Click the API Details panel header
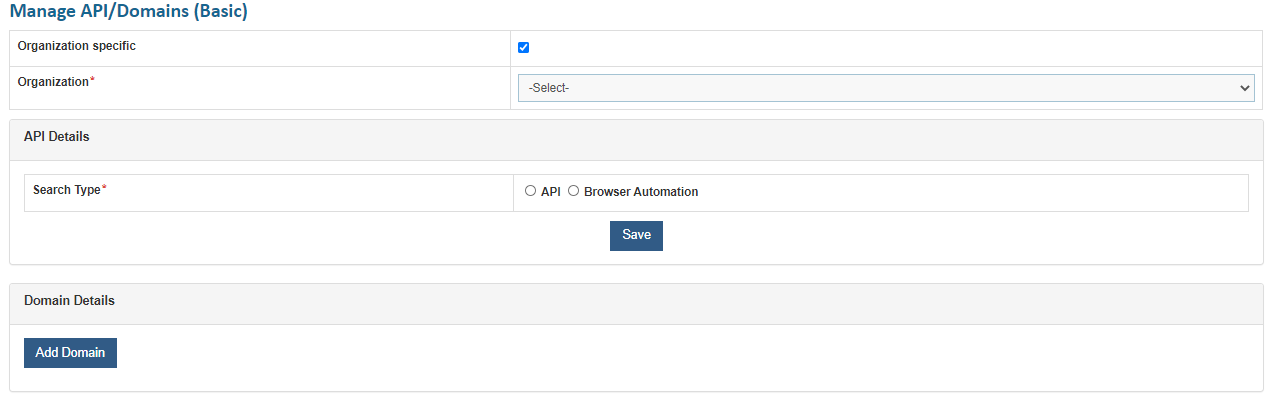The width and height of the screenshot is (1277, 409). (56, 137)
